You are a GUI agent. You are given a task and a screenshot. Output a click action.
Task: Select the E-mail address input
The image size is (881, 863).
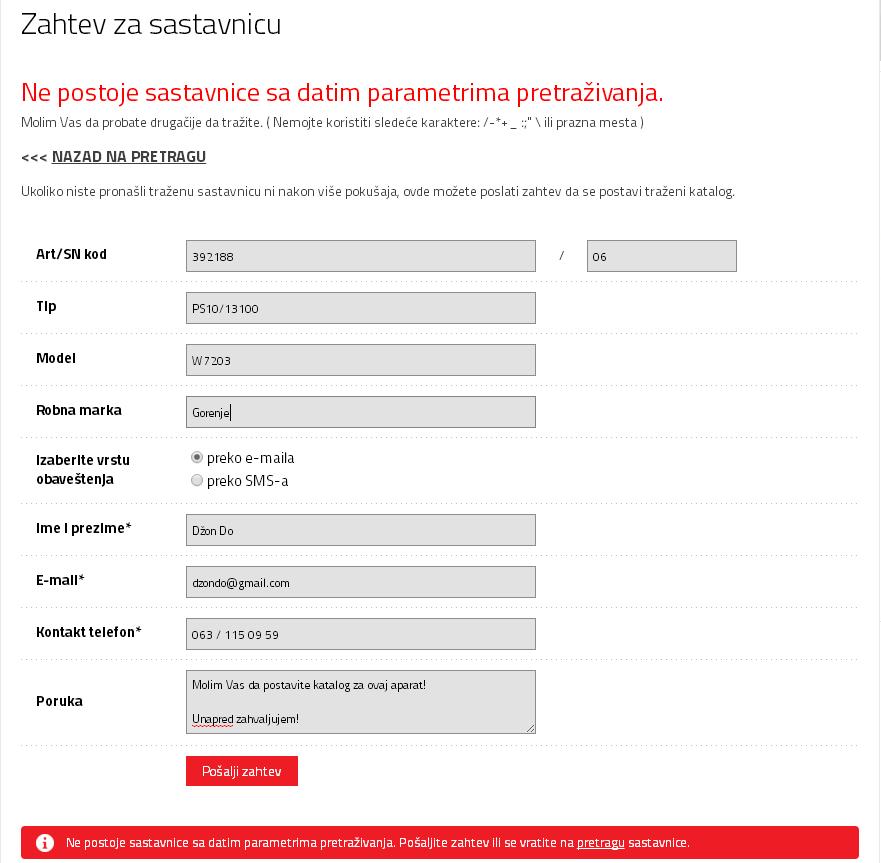click(x=360, y=582)
